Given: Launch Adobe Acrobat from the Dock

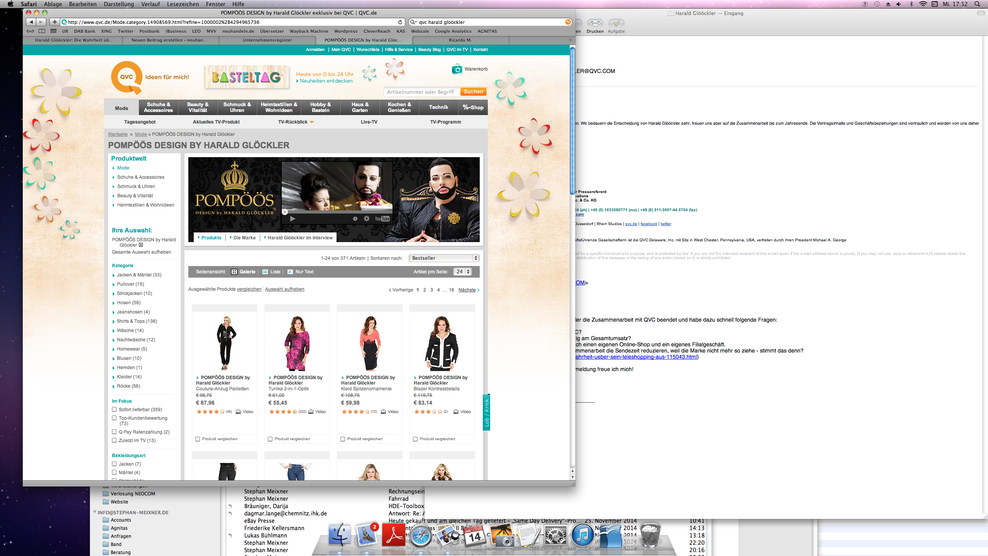Looking at the screenshot, I should coord(394,535).
